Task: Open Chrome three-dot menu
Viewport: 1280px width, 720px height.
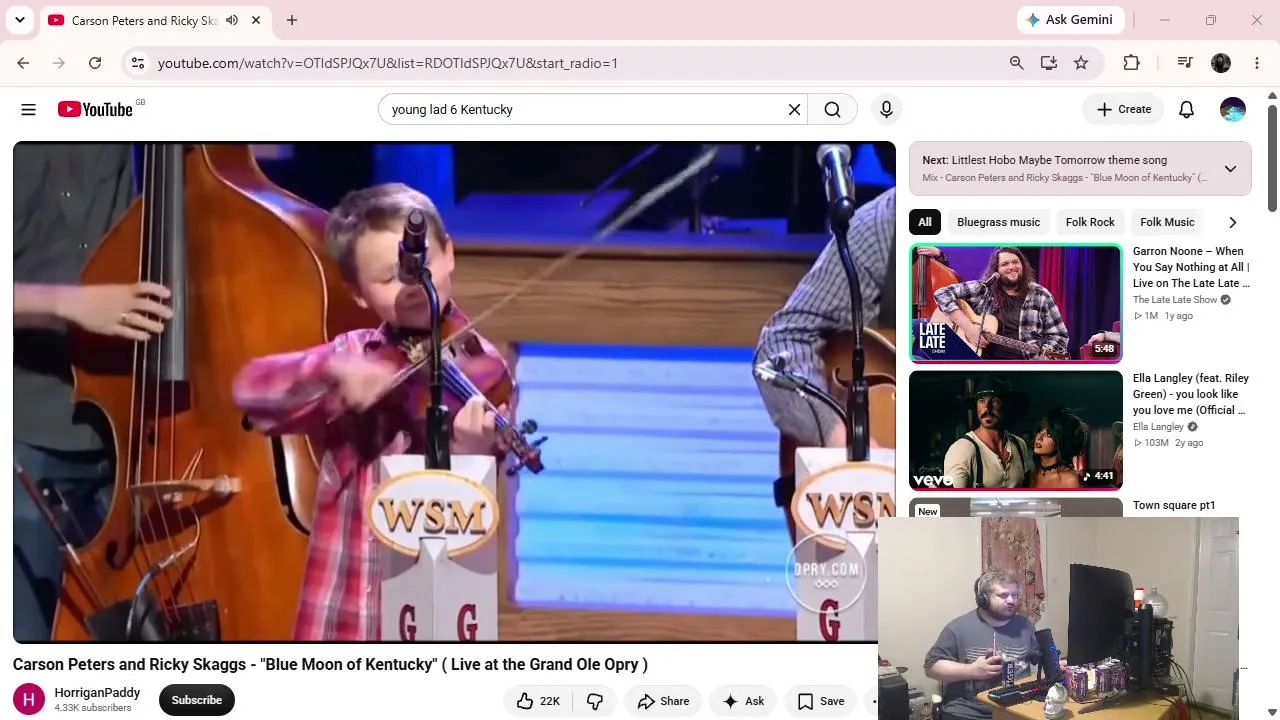Action: 1257,63
